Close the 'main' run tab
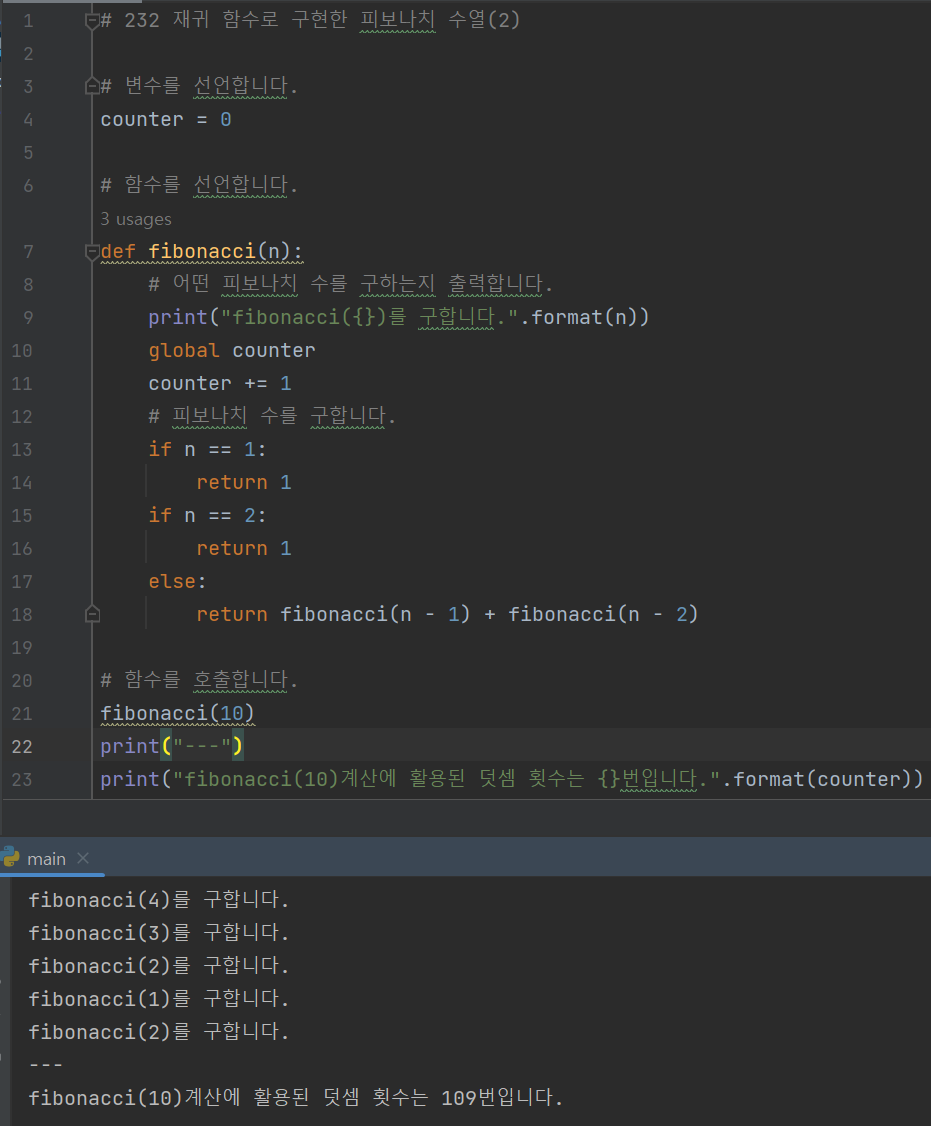Screen dimensions: 931x1126 coord(83,858)
